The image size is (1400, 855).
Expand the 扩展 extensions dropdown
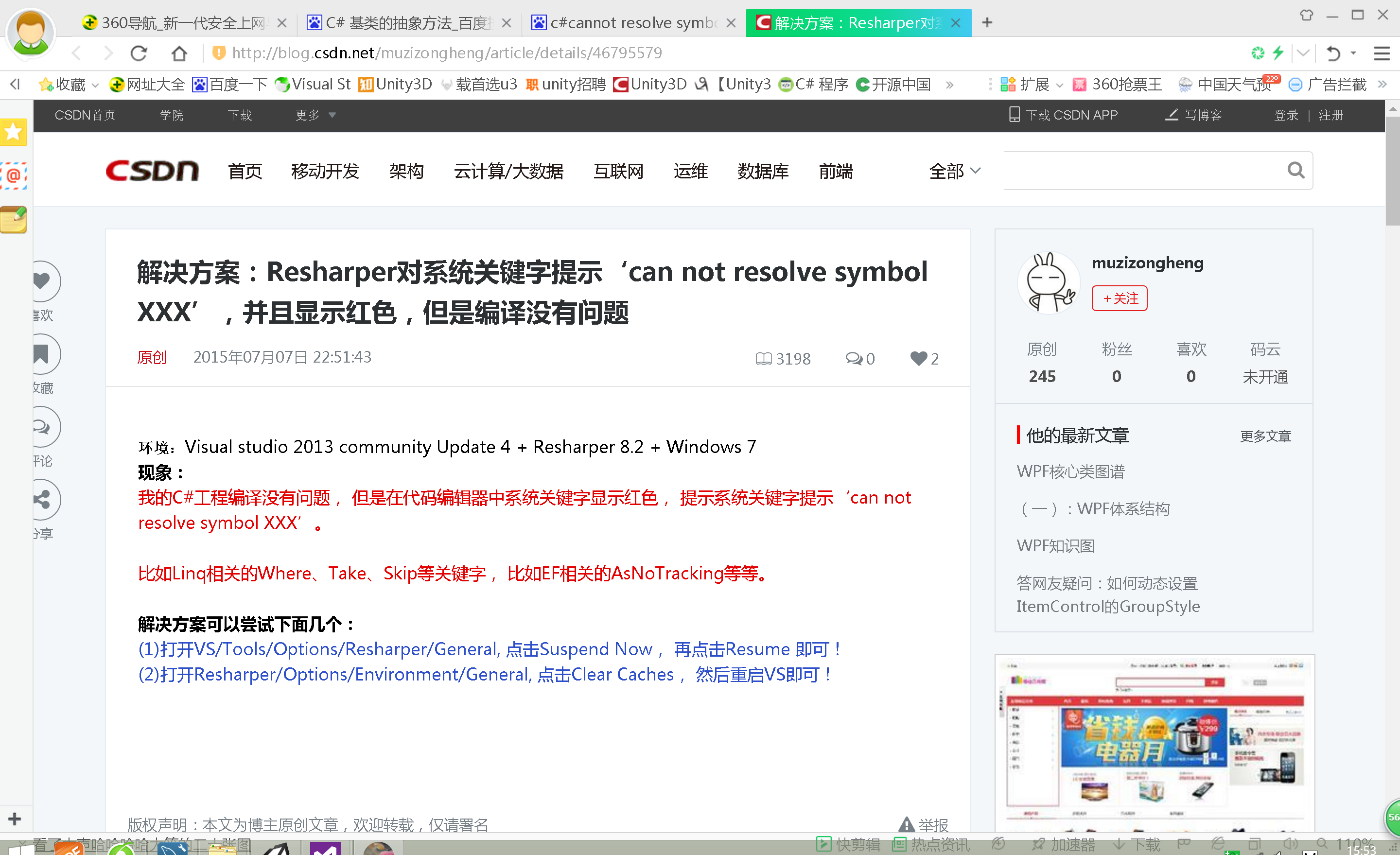coord(1060,85)
